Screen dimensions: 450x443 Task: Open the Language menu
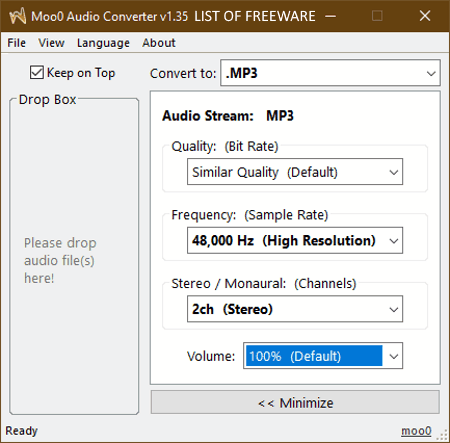[103, 43]
